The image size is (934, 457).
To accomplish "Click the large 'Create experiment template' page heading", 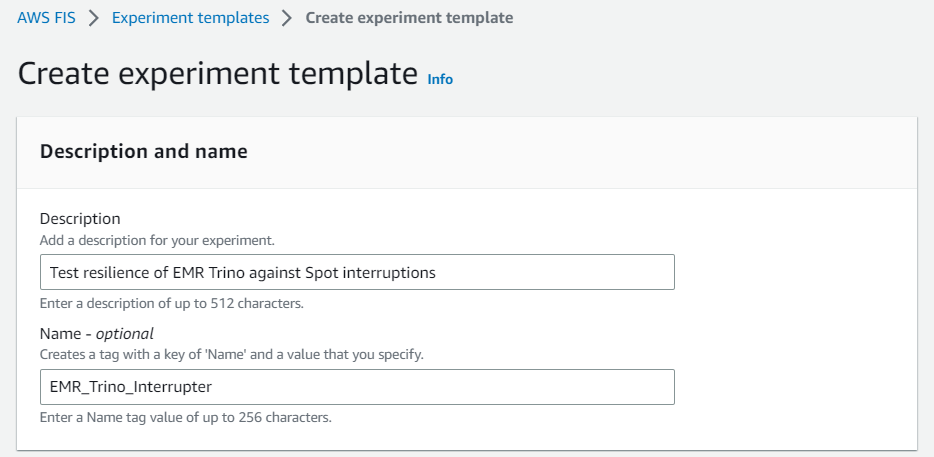I will [x=217, y=74].
